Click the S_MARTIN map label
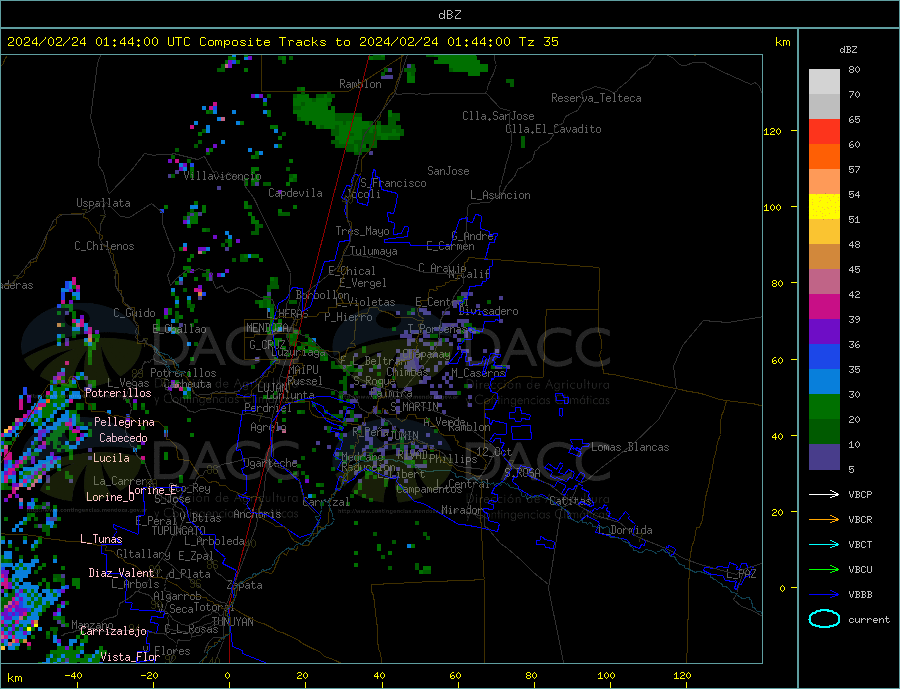The width and height of the screenshot is (900, 689). tap(414, 407)
